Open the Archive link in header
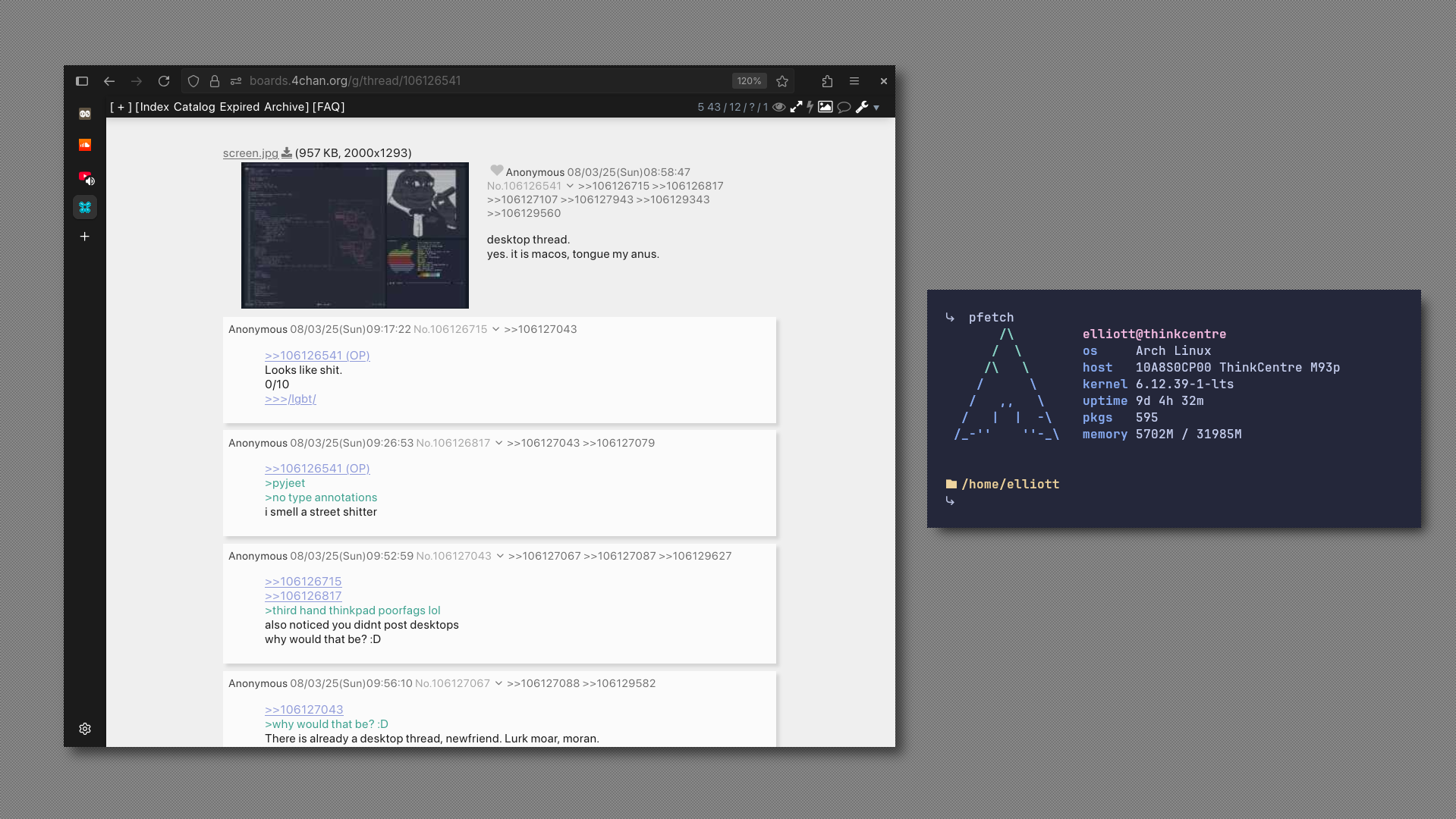The width and height of the screenshot is (1456, 819). pos(285,107)
